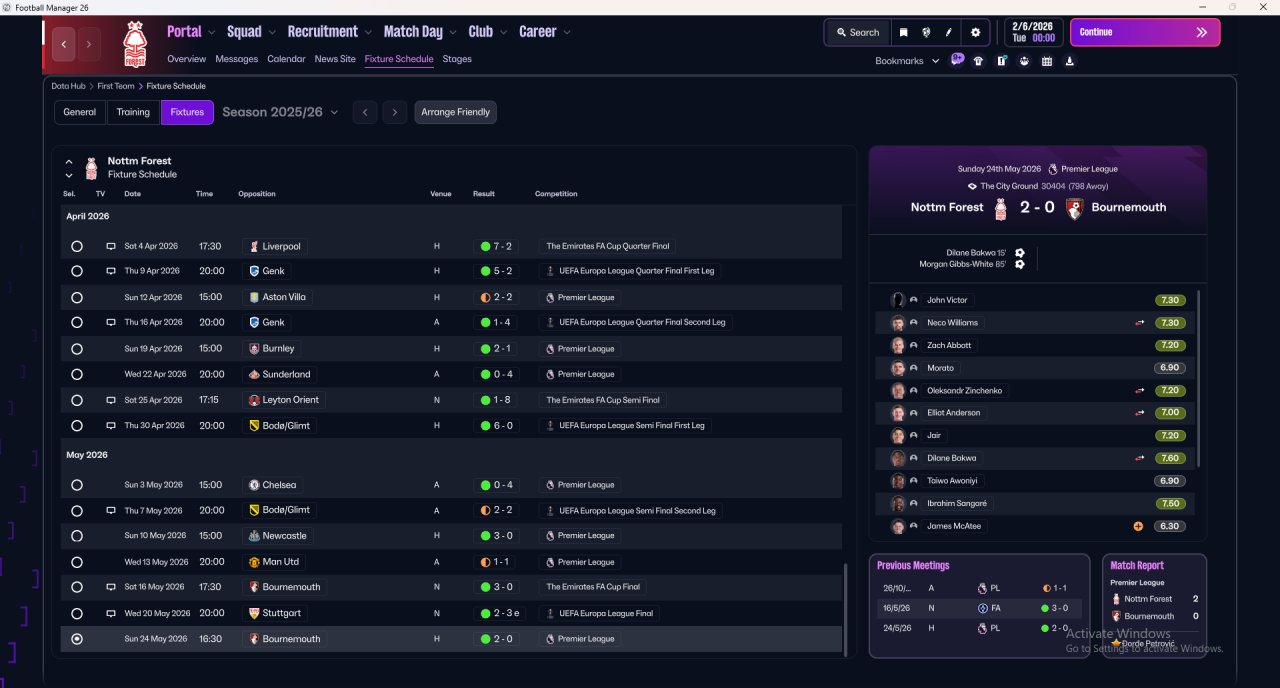Go to next season with right arrow

point(395,112)
